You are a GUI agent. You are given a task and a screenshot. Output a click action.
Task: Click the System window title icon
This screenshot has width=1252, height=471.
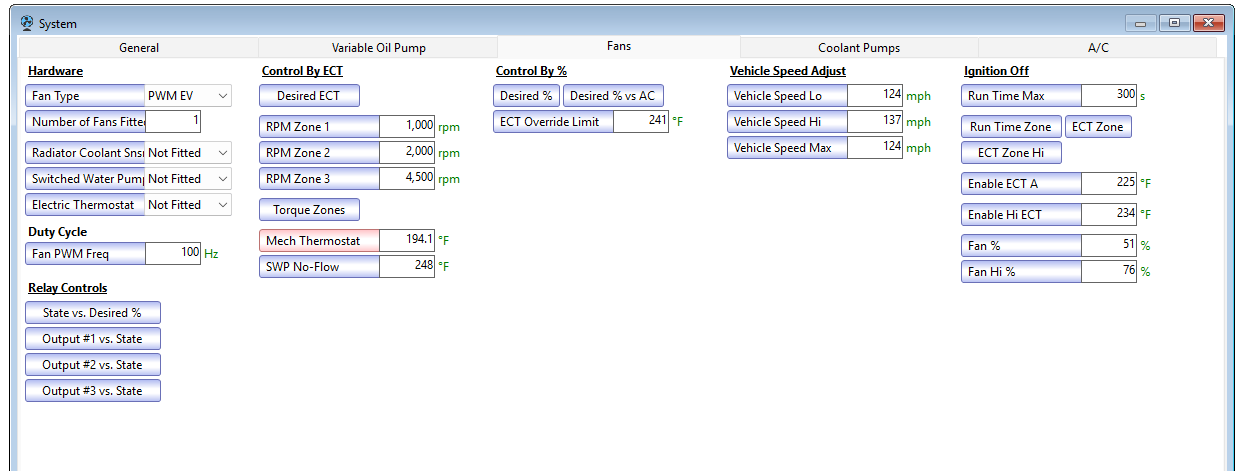tap(27, 23)
